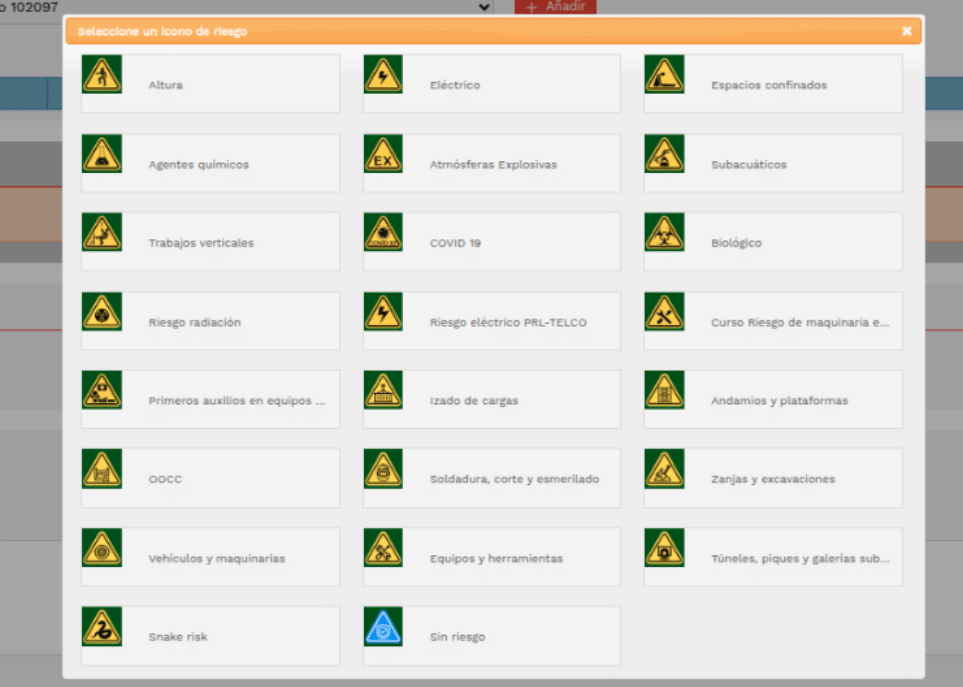Select the Subacuáticos risk icon

tap(664, 154)
